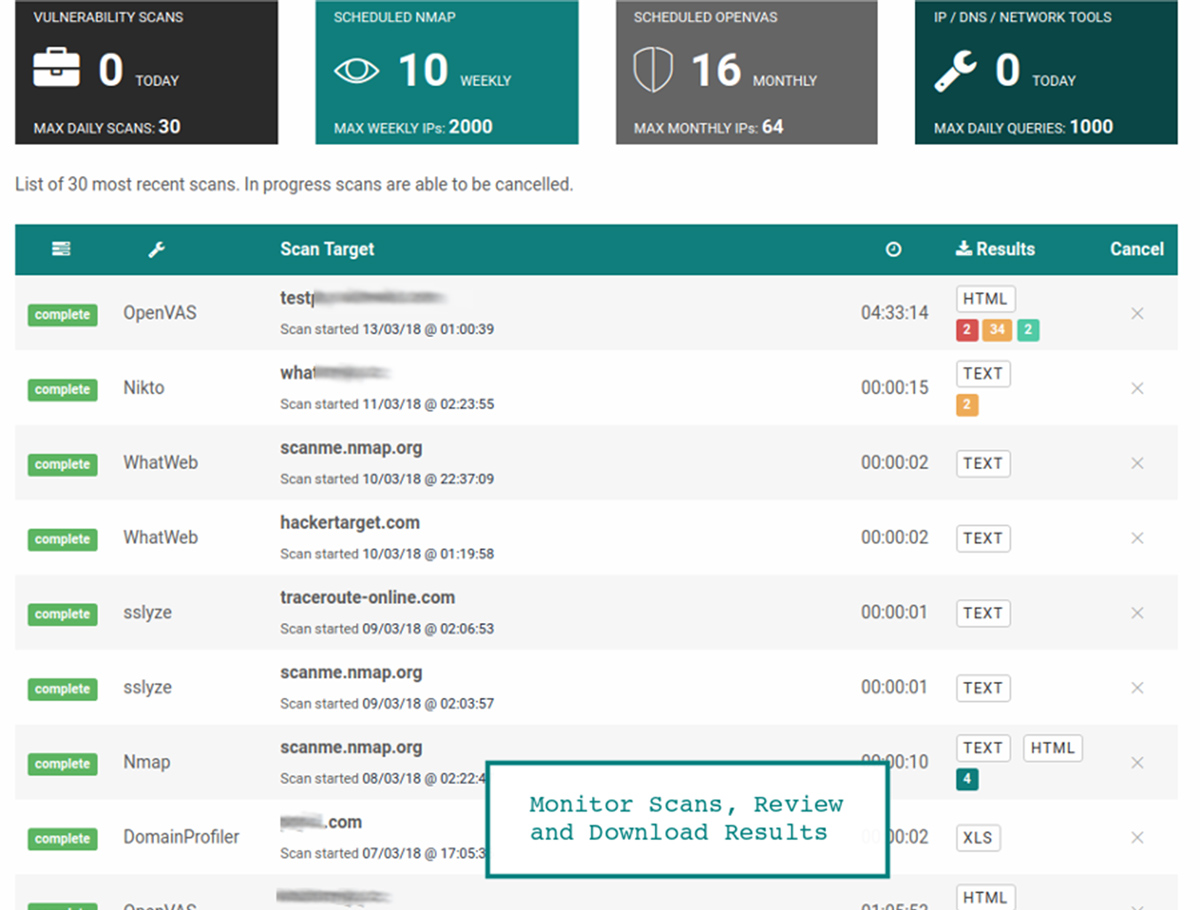
Task: Click Nikto tool name
Action: coord(144,388)
